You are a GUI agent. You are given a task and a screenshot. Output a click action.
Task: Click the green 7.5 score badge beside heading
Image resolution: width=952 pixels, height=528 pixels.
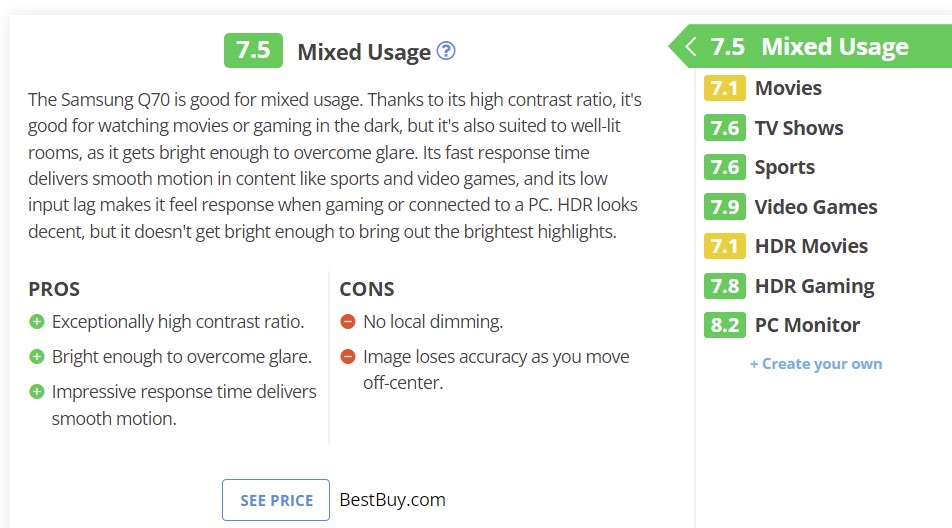[253, 50]
